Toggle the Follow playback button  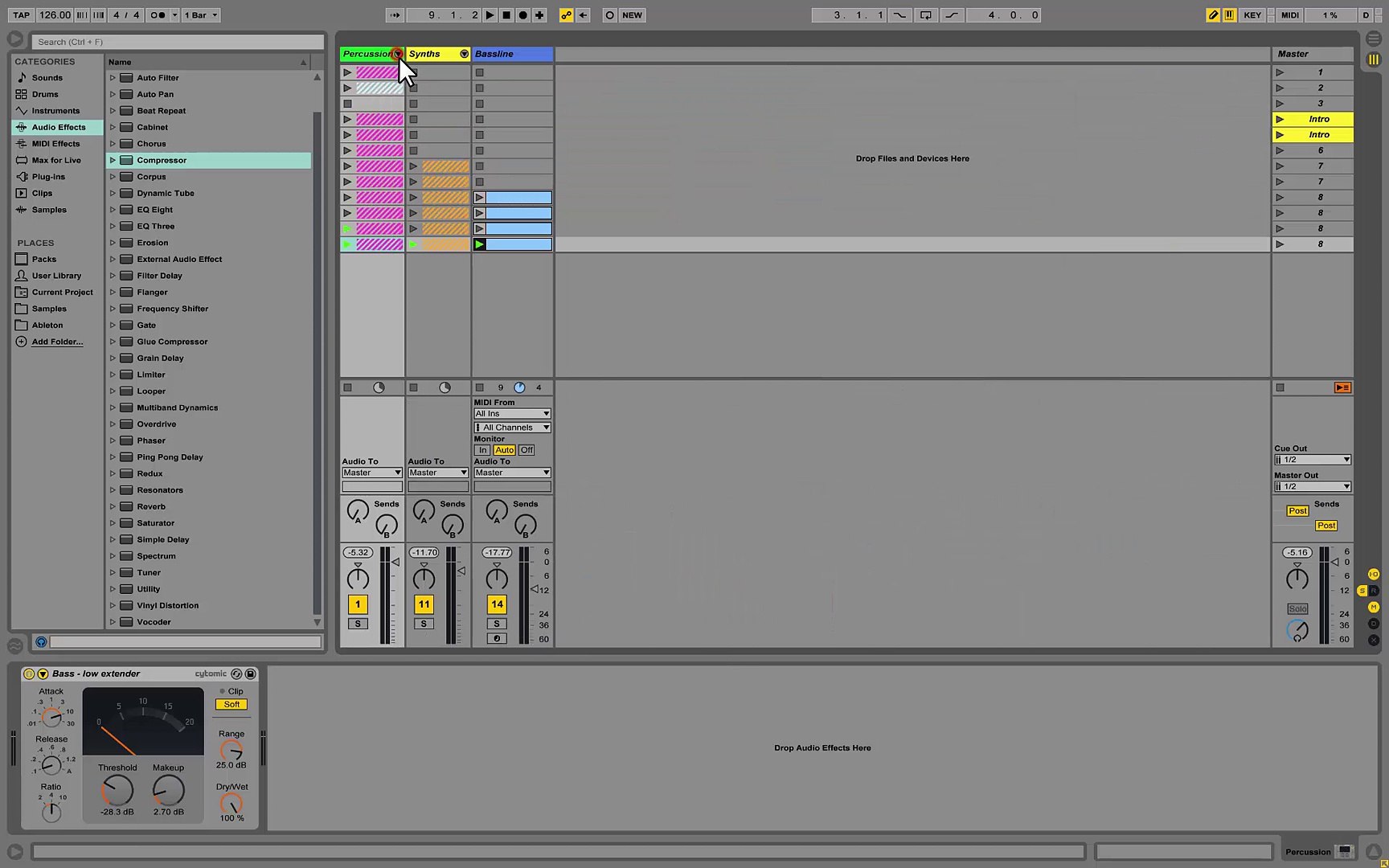coord(395,14)
